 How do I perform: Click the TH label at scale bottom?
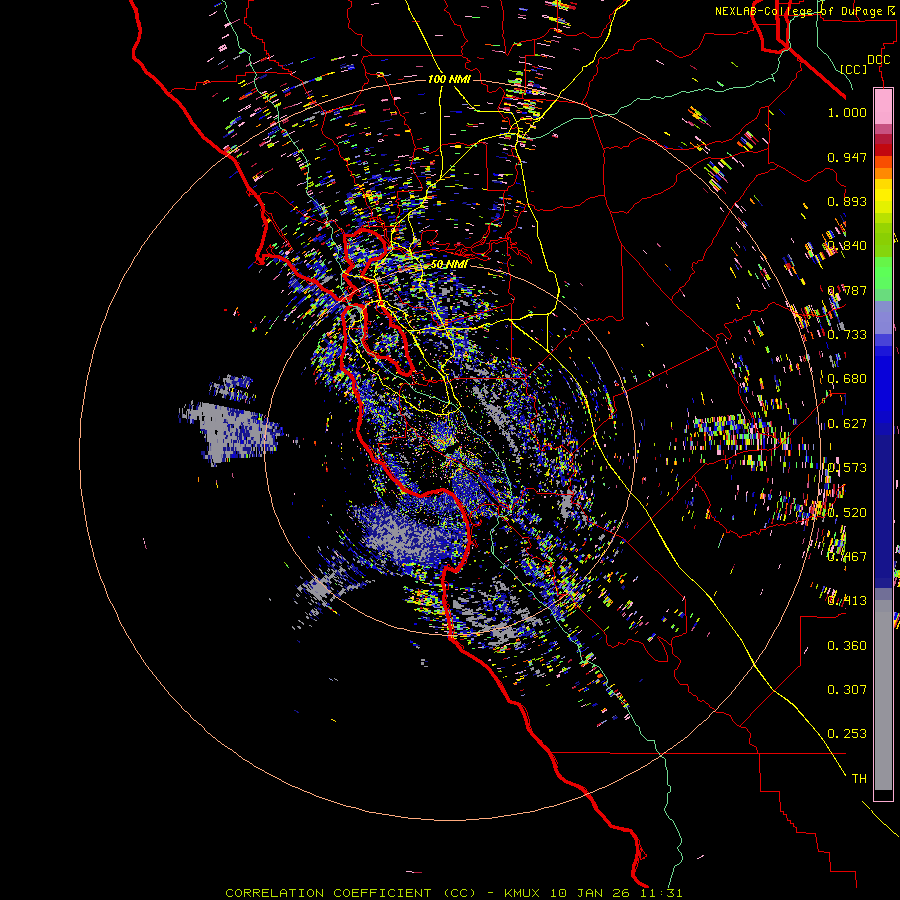click(x=859, y=778)
